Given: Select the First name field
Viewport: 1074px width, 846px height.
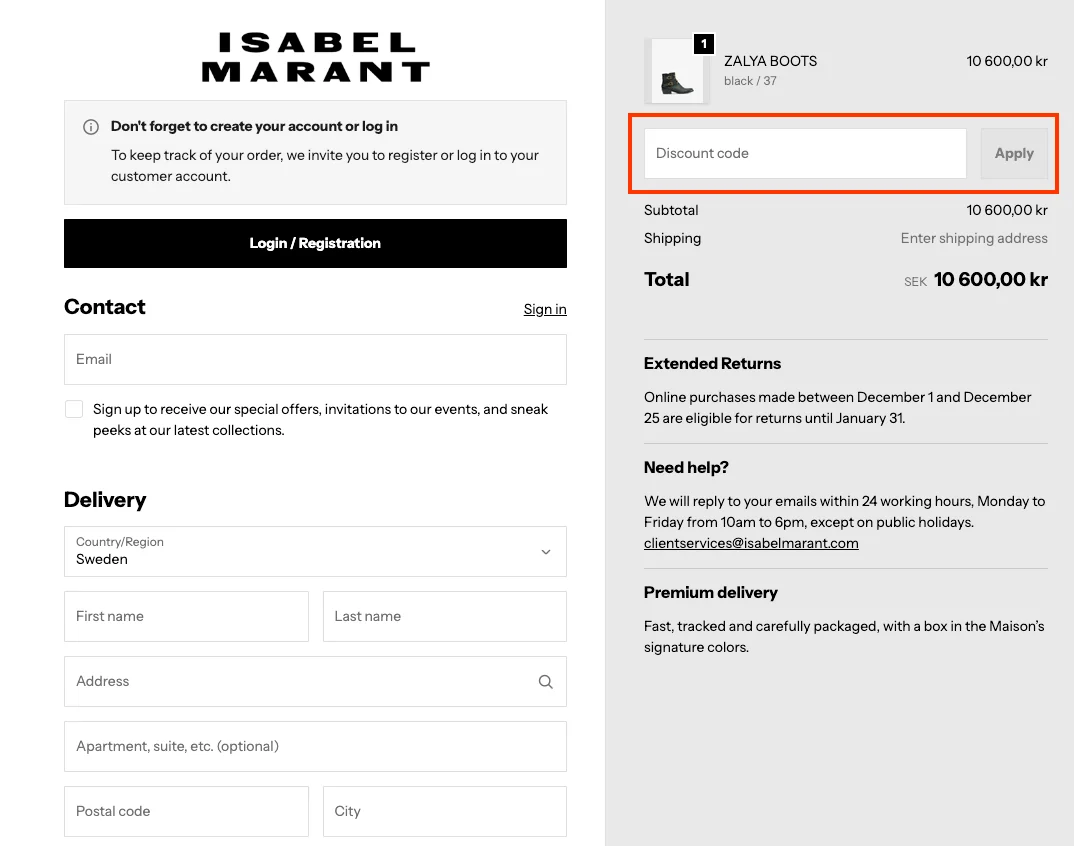Looking at the screenshot, I should point(186,617).
